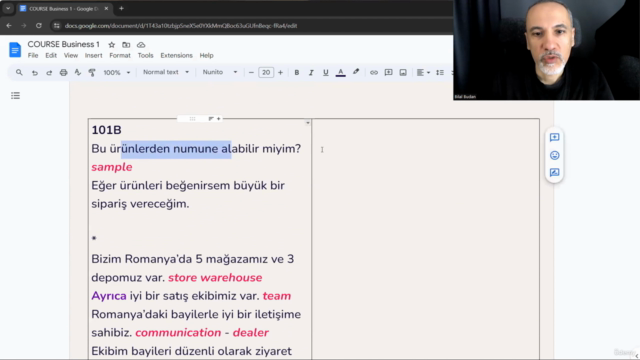View site information icon in address bar
Viewport: 640px width, 360px height.
tap(57, 26)
